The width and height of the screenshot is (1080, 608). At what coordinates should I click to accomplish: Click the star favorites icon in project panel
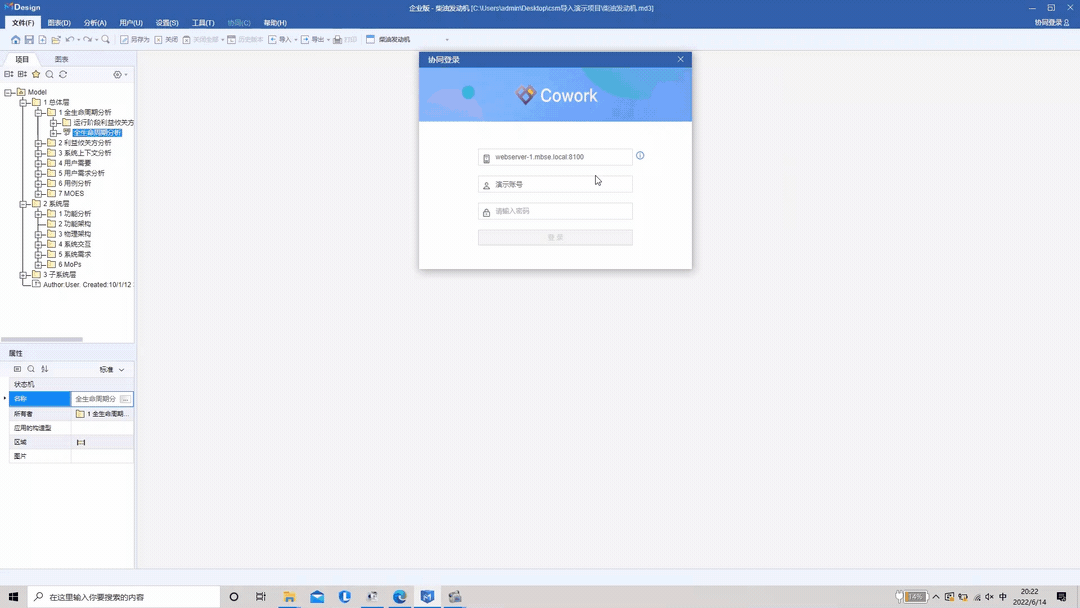[x=36, y=75]
